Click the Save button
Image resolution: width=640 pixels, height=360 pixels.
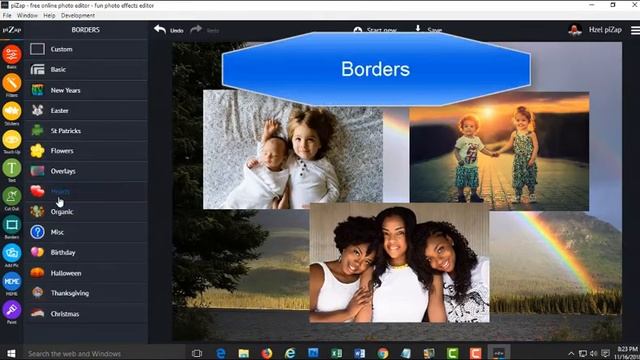tap(429, 29)
